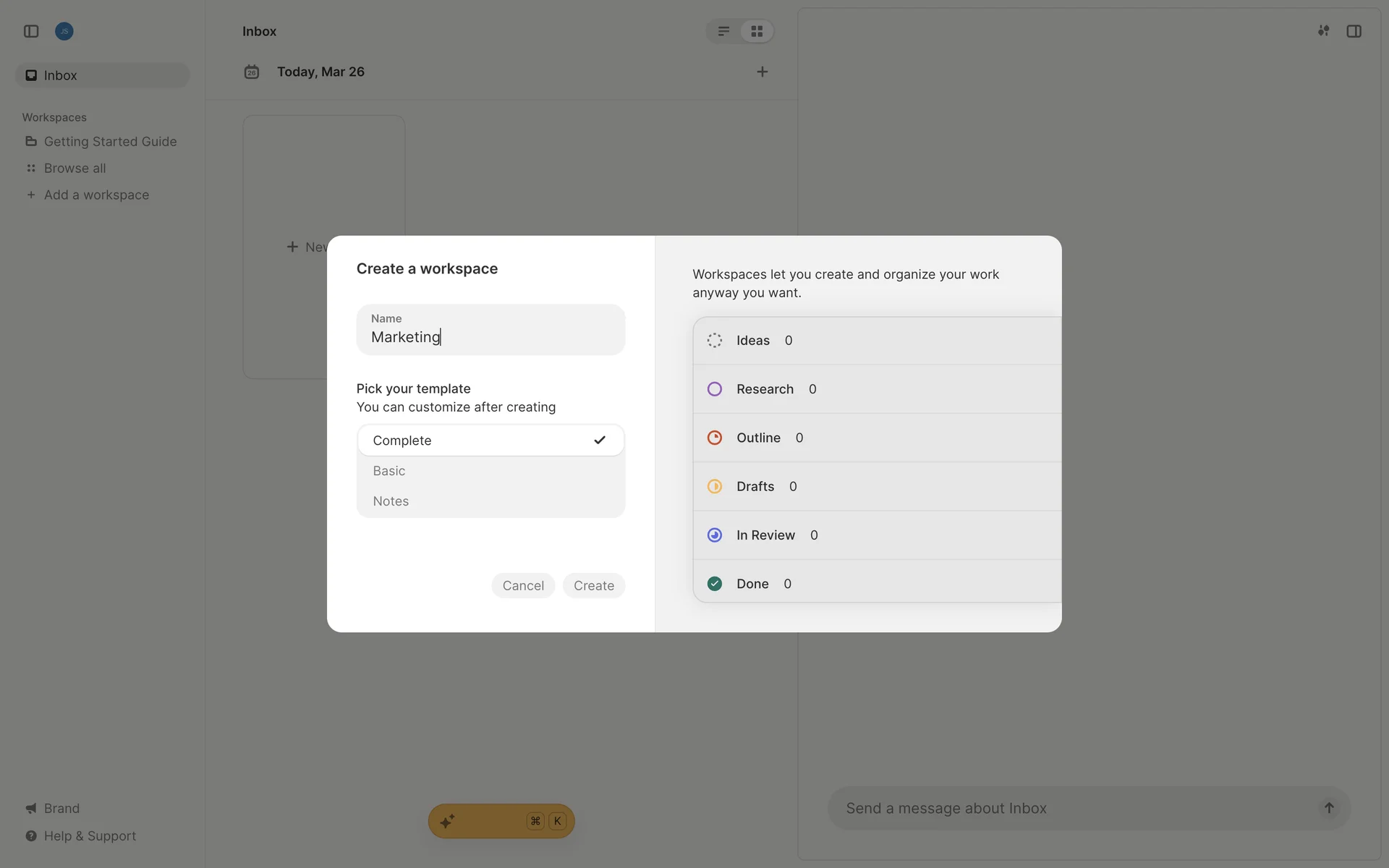
Task: Switch to list view icon
Action: (723, 31)
